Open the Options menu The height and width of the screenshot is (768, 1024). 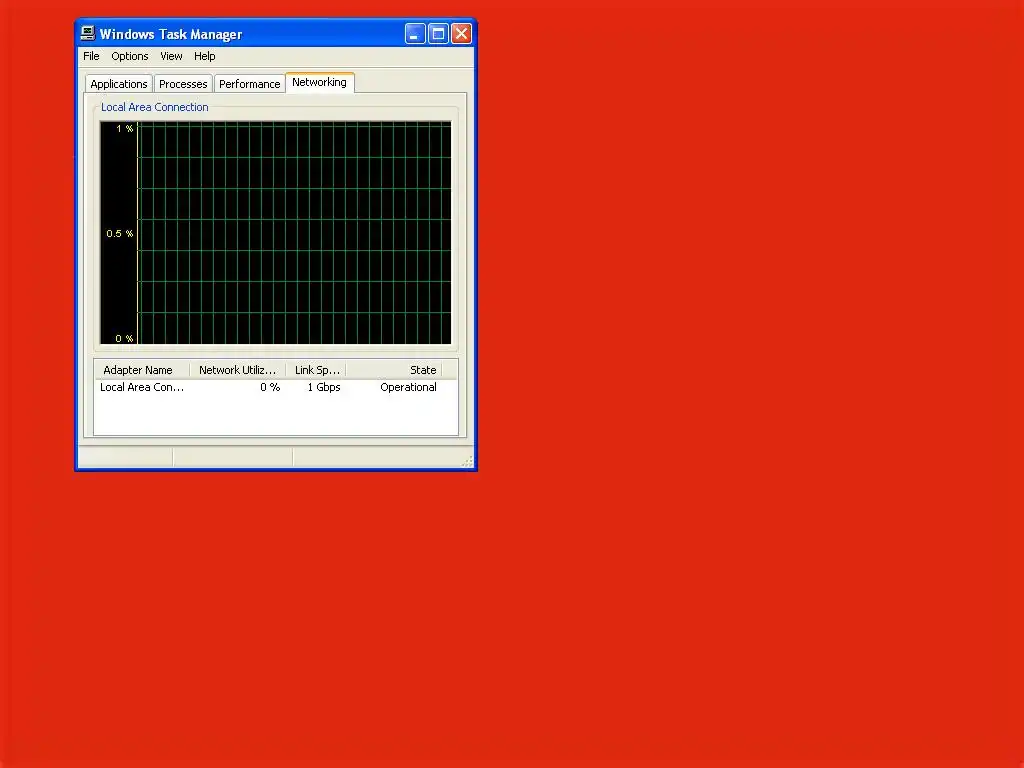pyautogui.click(x=129, y=56)
